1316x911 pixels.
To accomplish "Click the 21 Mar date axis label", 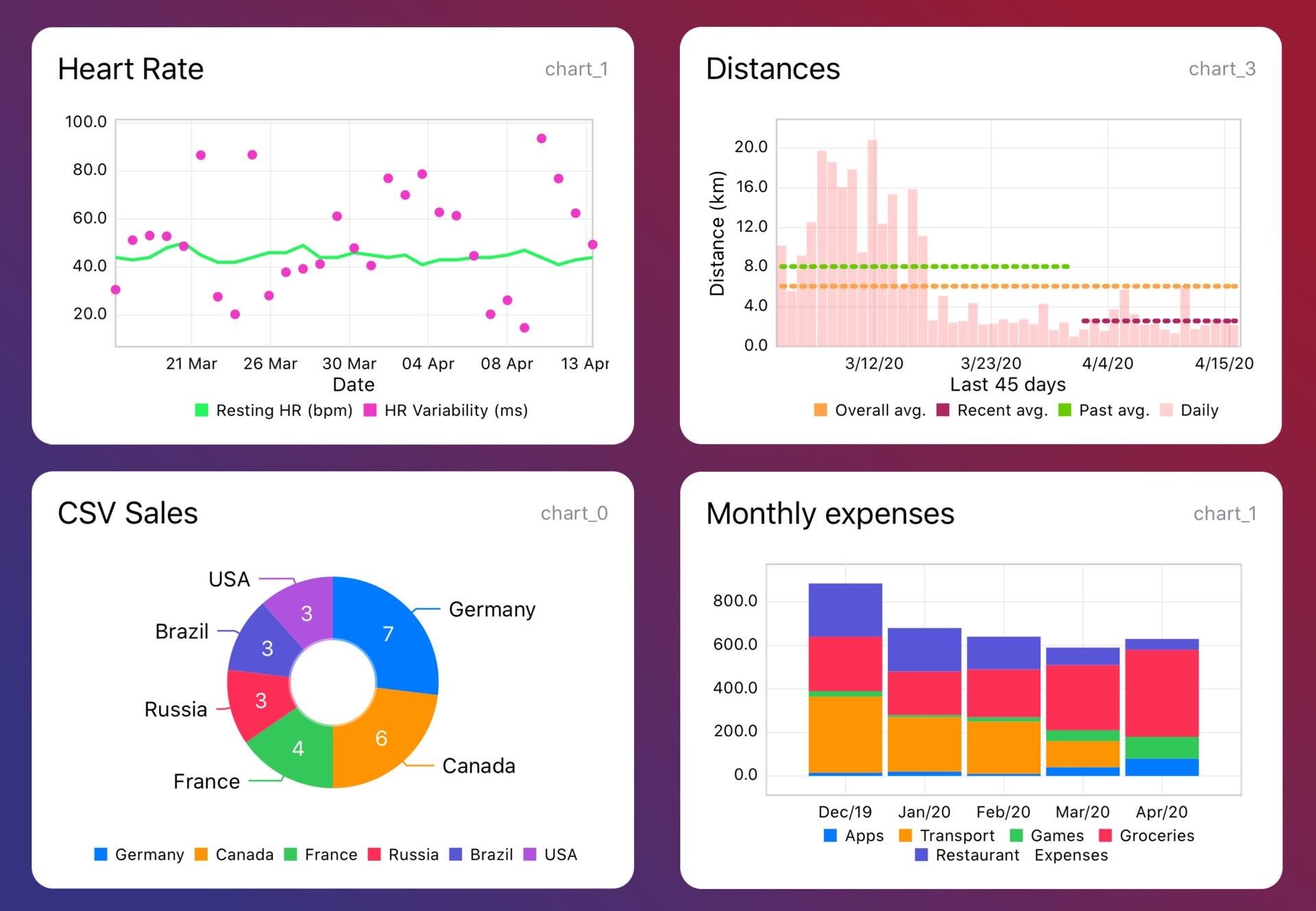I will [x=191, y=364].
